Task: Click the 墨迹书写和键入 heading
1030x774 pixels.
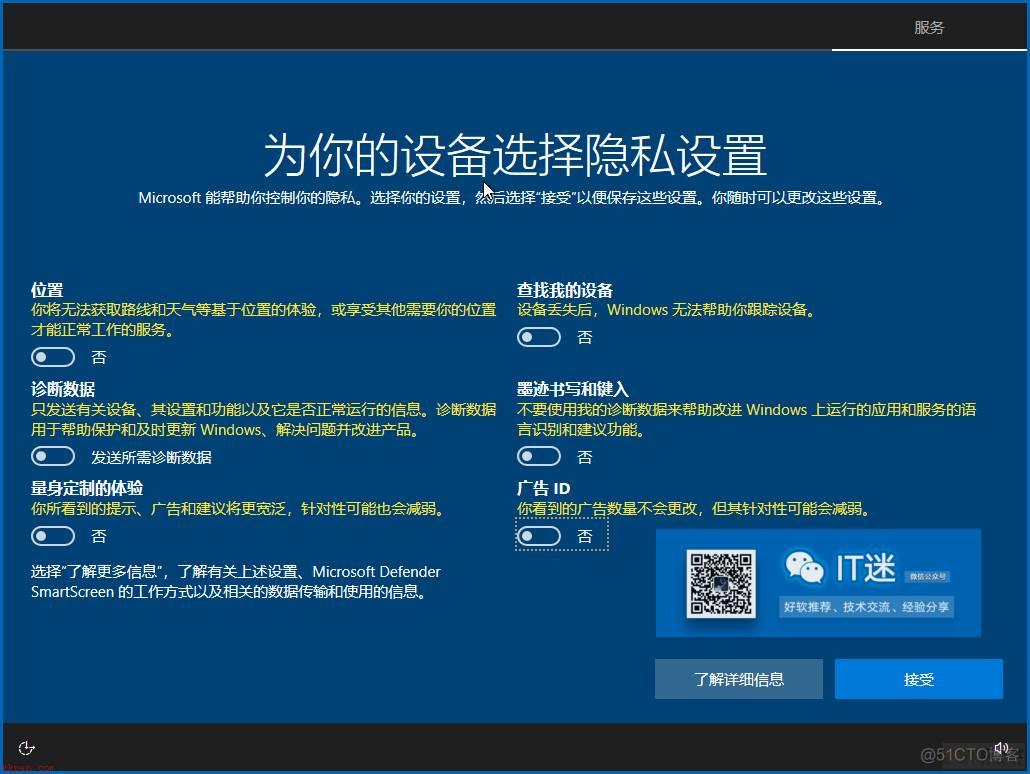Action: click(573, 389)
